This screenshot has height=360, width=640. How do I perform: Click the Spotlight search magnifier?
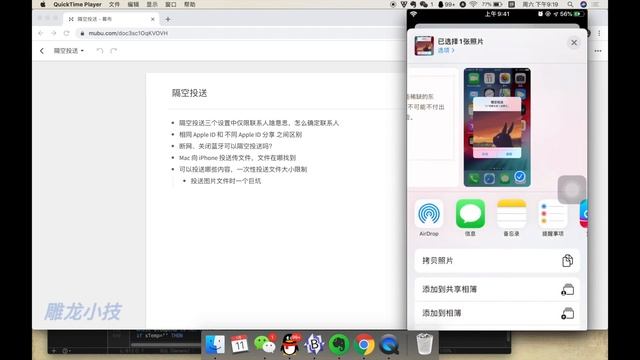(x=570, y=4)
